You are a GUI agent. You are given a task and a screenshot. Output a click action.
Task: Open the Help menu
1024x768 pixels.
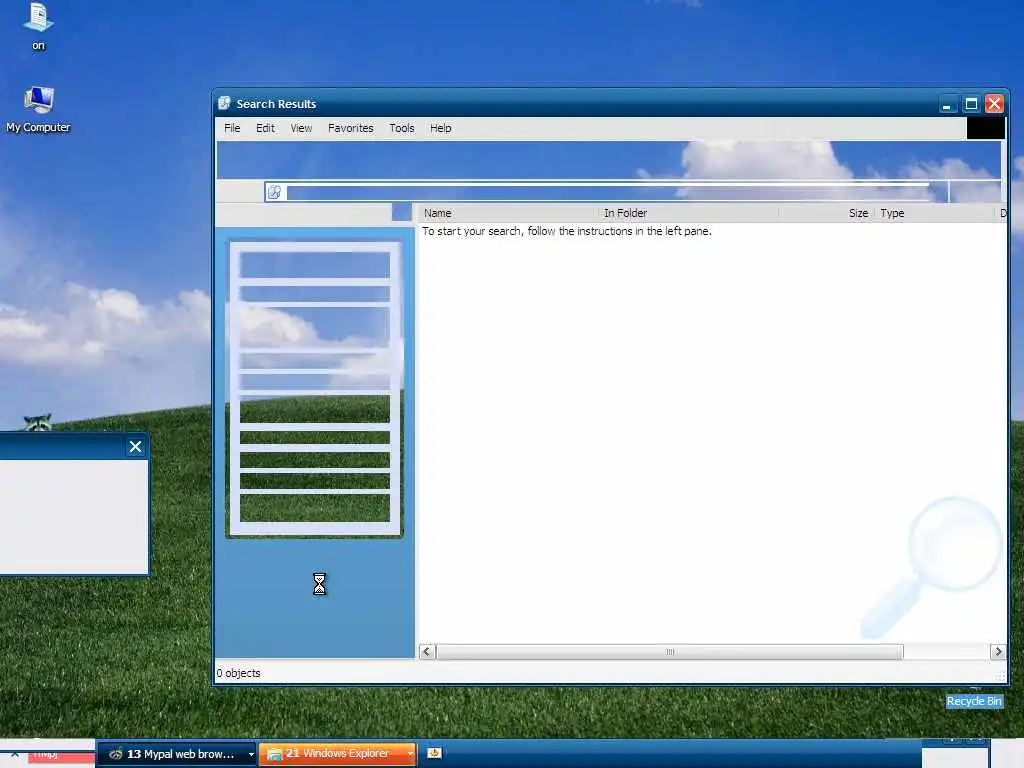441,128
